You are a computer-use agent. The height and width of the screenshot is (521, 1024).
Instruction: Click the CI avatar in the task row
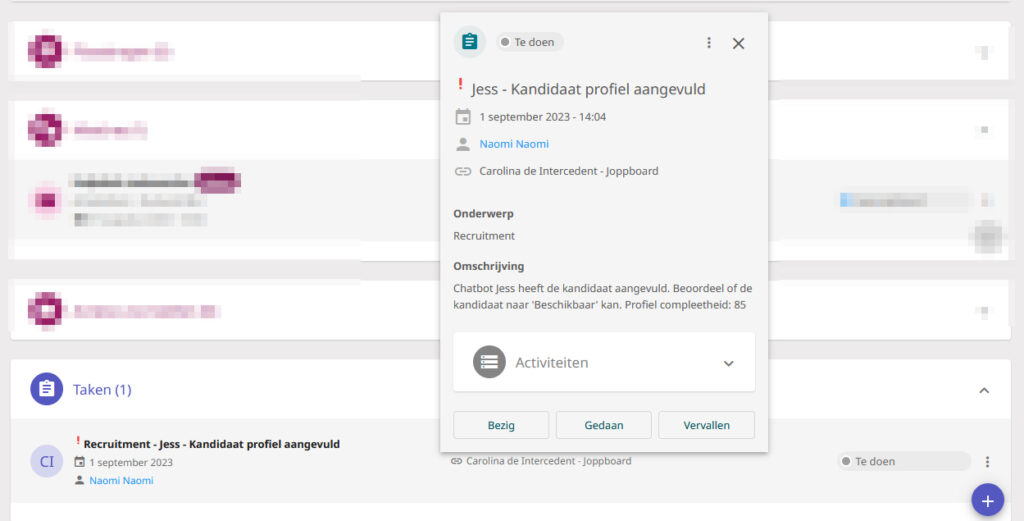click(x=47, y=462)
